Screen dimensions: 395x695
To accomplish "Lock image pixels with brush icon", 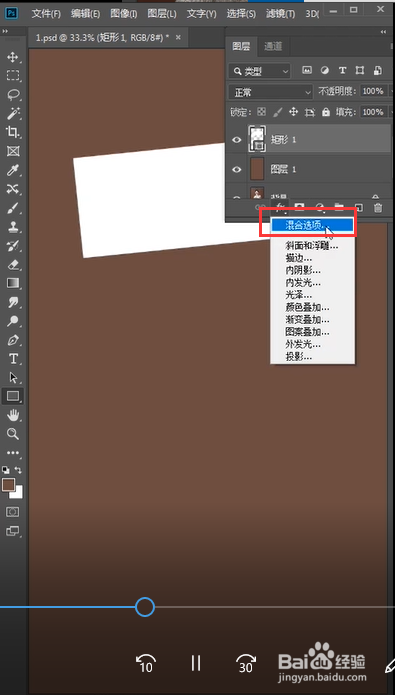I will [x=278, y=112].
